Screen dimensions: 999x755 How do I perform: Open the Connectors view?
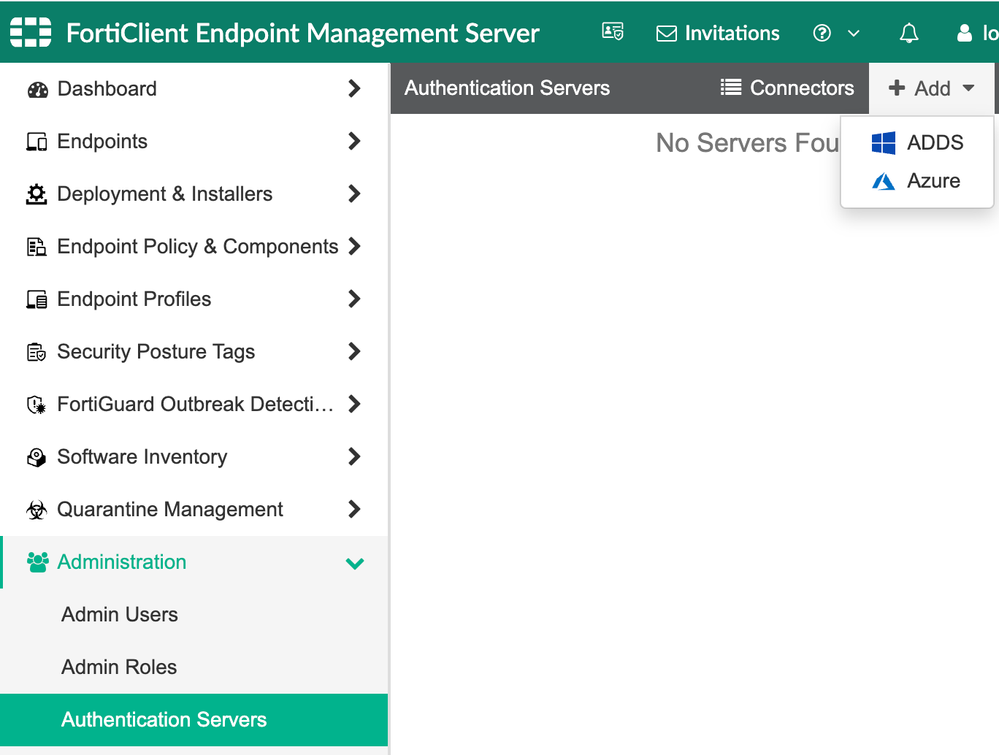tap(787, 88)
